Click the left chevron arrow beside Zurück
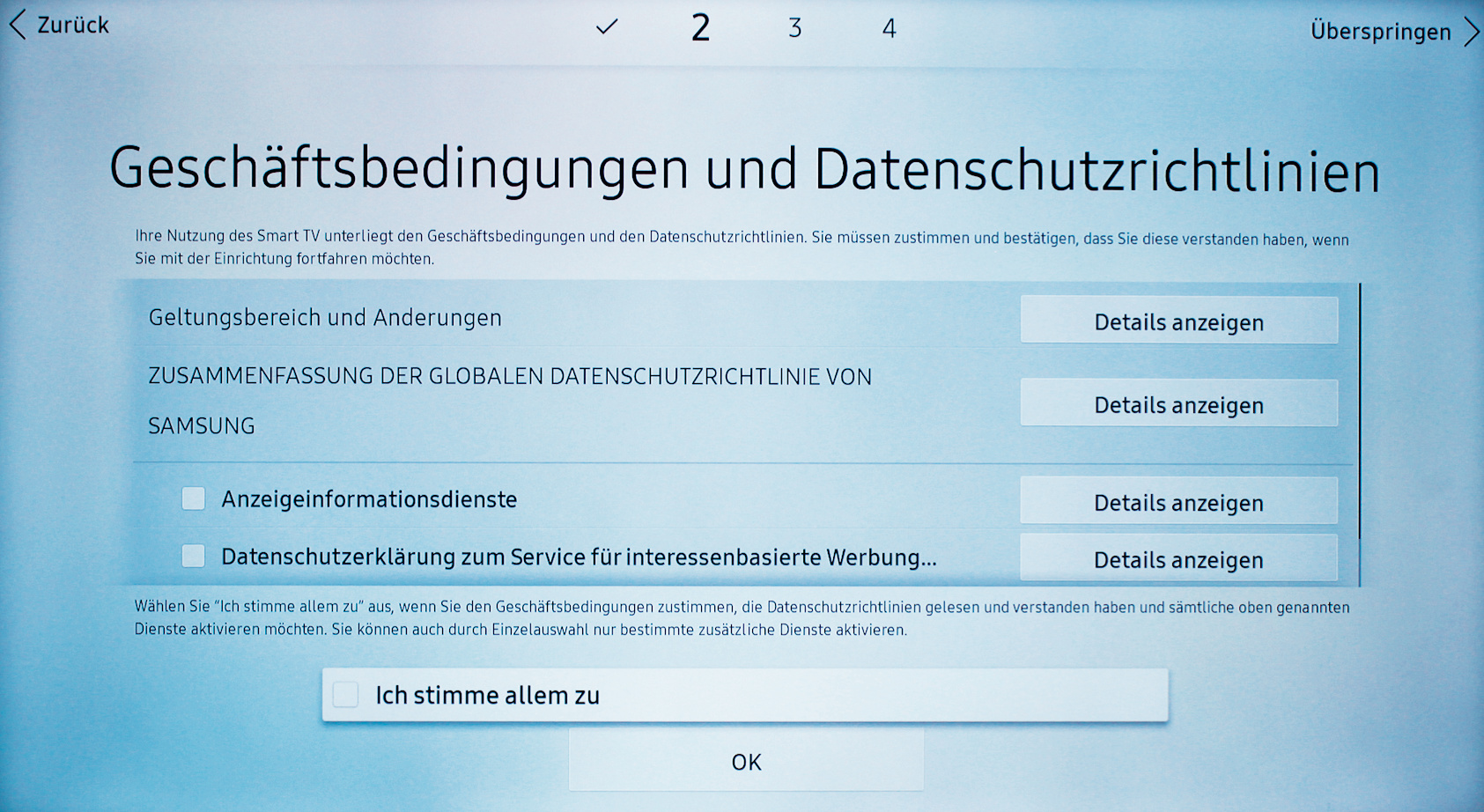This screenshot has height=812, width=1484. point(18,25)
